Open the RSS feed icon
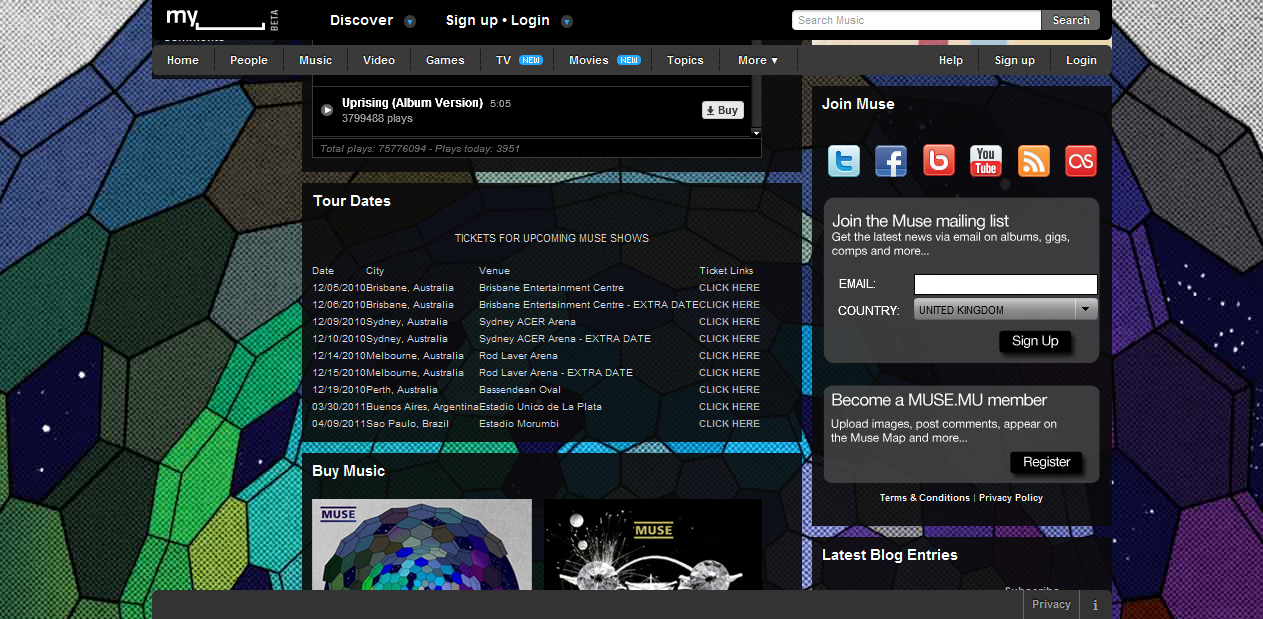Image resolution: width=1263 pixels, height=619 pixels. pyautogui.click(x=1034, y=161)
